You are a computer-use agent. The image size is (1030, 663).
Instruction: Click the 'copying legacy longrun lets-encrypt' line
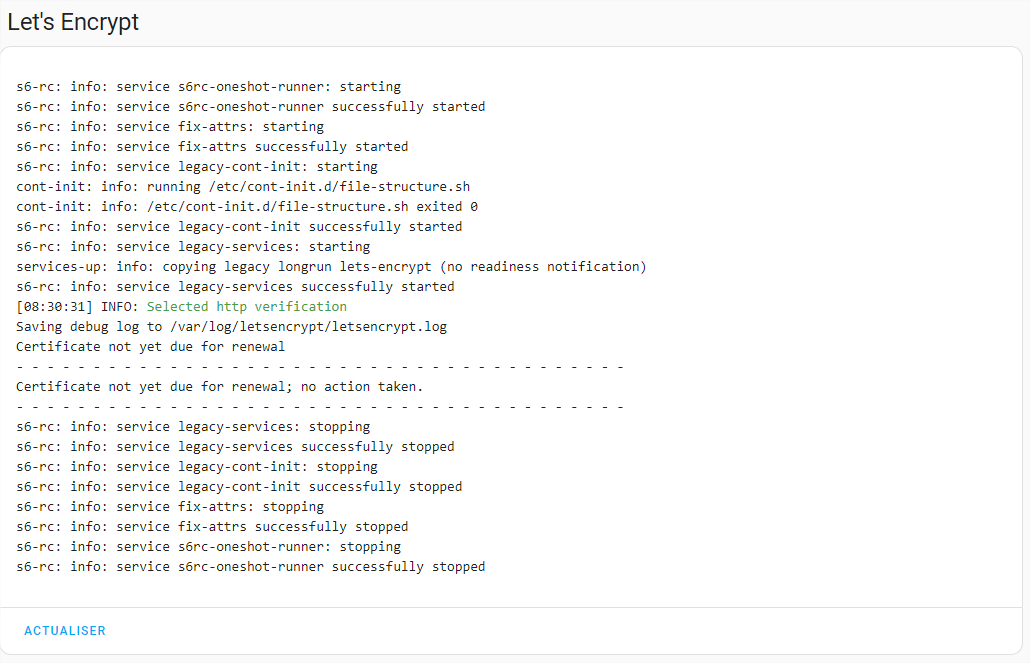tap(331, 267)
